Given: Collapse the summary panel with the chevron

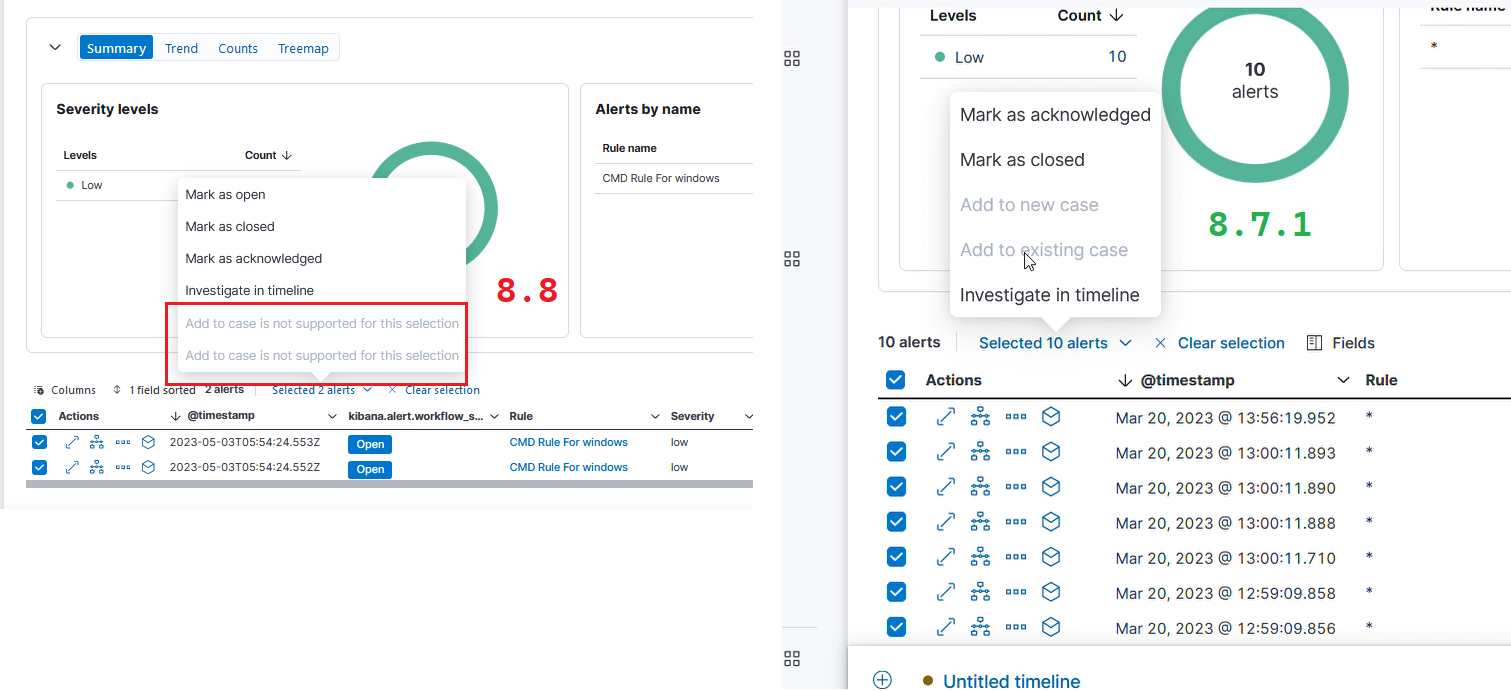Looking at the screenshot, I should 55,47.
